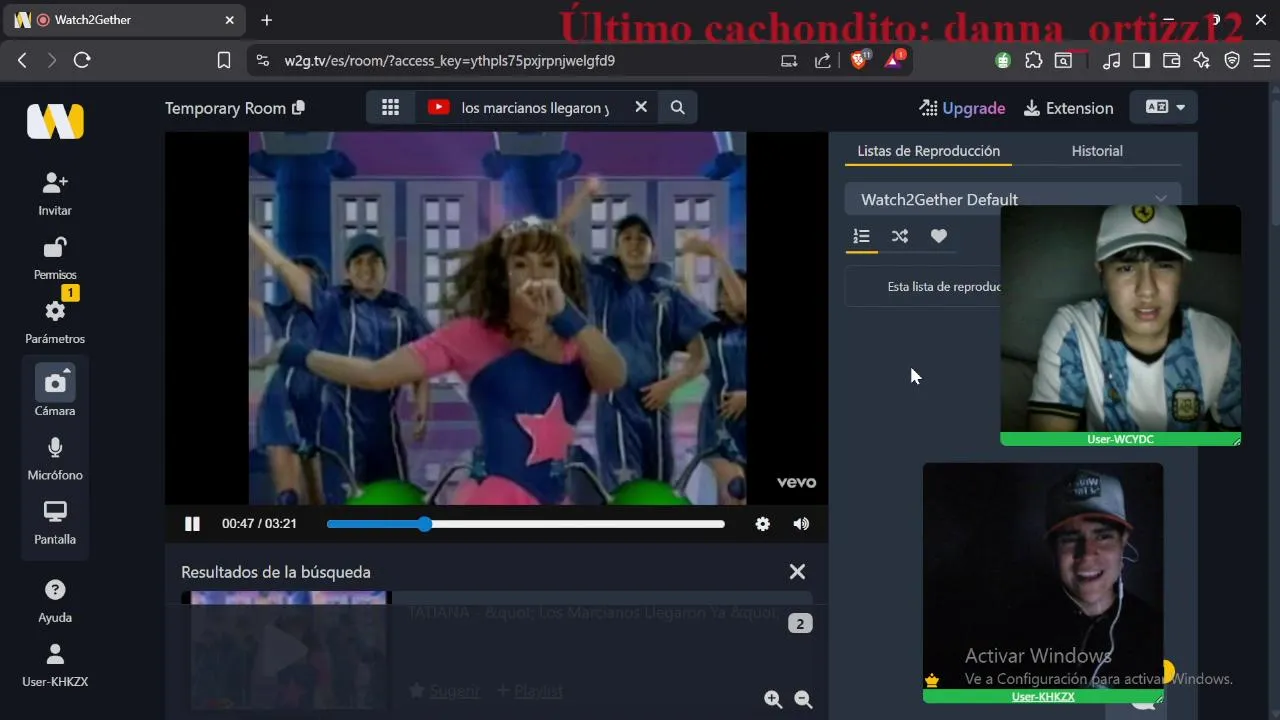Open a new browser tab
The height and width of the screenshot is (720, 1280).
(266, 20)
